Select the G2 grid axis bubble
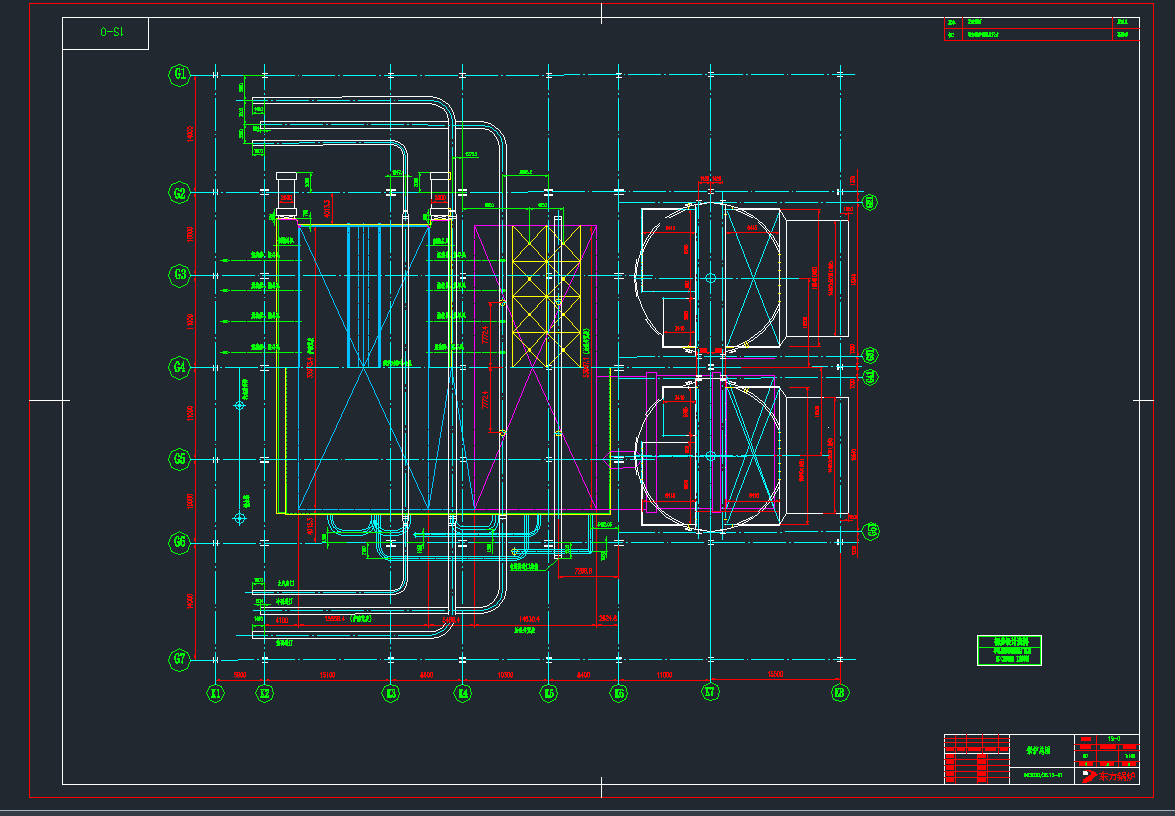Image resolution: width=1175 pixels, height=816 pixels. click(180, 193)
